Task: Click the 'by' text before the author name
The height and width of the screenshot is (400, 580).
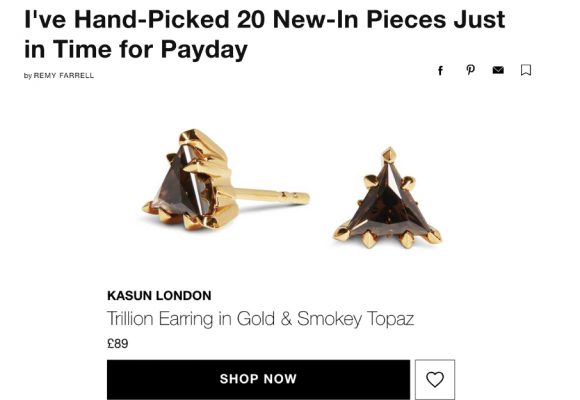Action: 28,76
